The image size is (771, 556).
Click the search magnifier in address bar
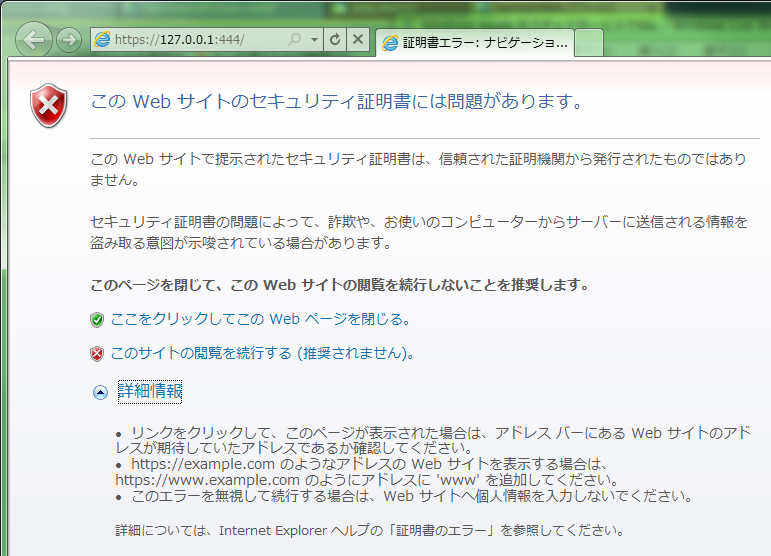click(x=294, y=39)
